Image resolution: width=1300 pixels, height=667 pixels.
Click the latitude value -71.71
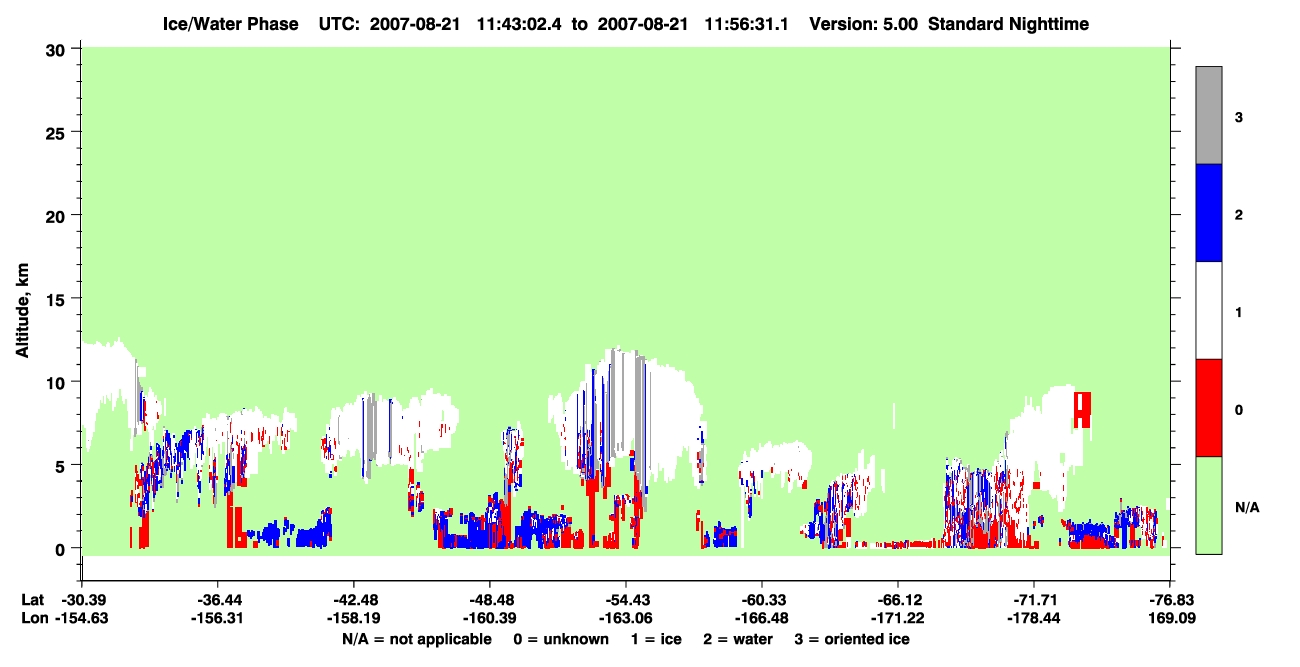click(1033, 600)
